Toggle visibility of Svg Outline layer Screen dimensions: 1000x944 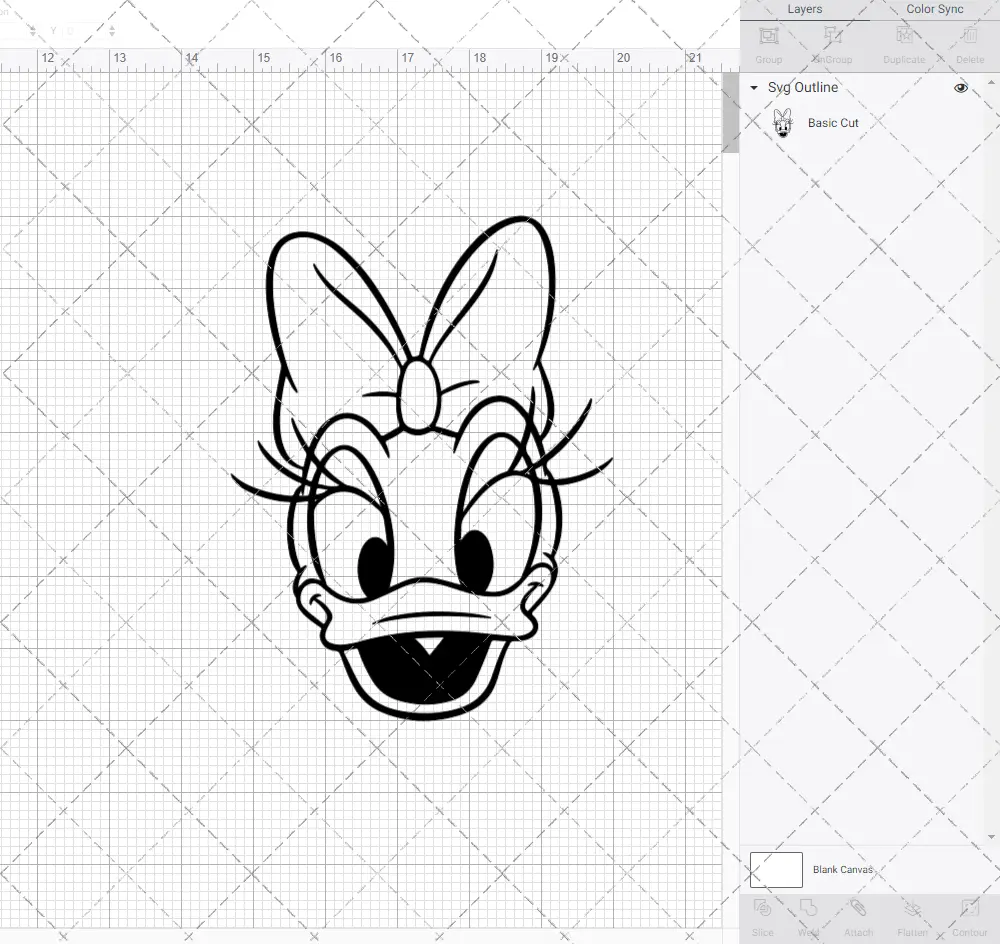coord(960,87)
